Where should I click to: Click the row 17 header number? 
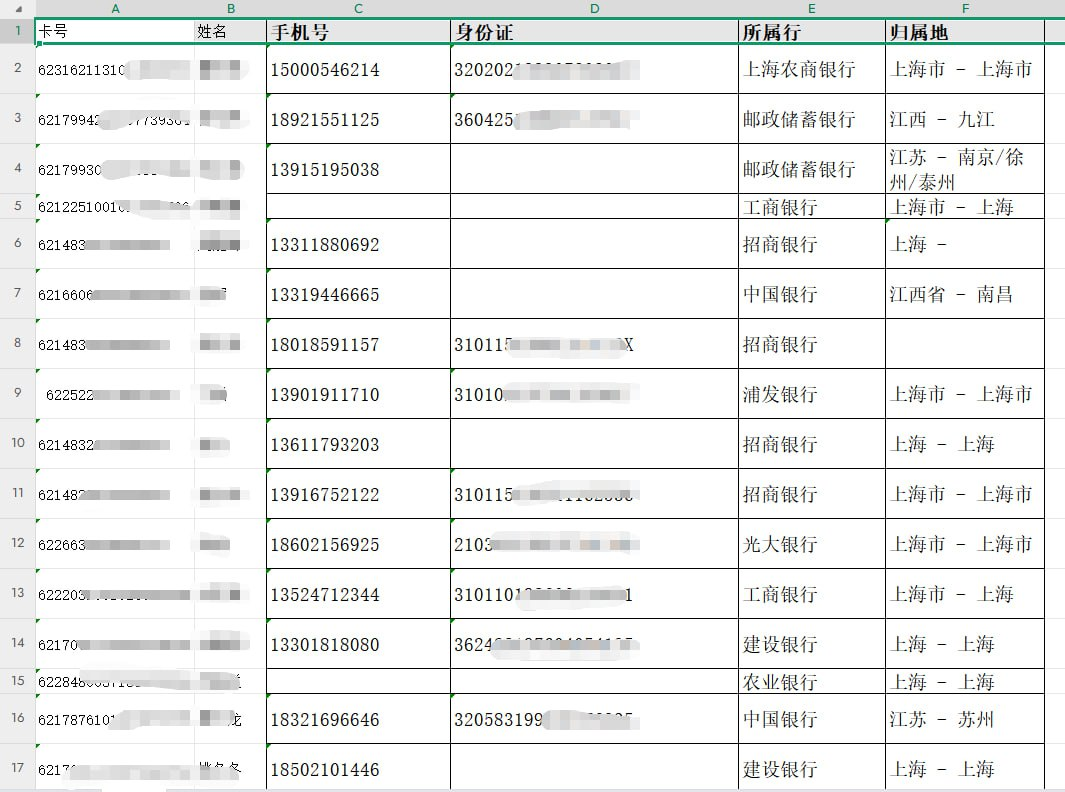[x=17, y=768]
